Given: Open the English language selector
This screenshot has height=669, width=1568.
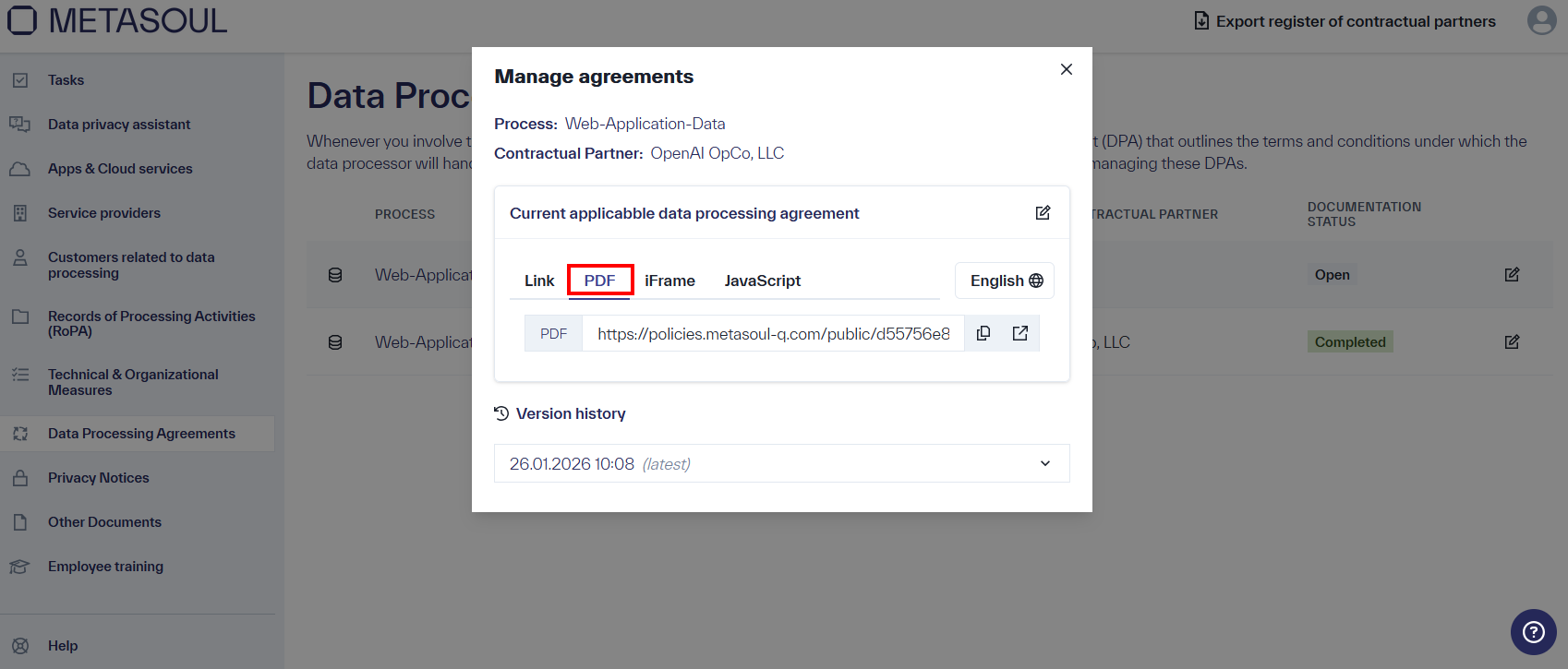Looking at the screenshot, I should [x=1004, y=281].
